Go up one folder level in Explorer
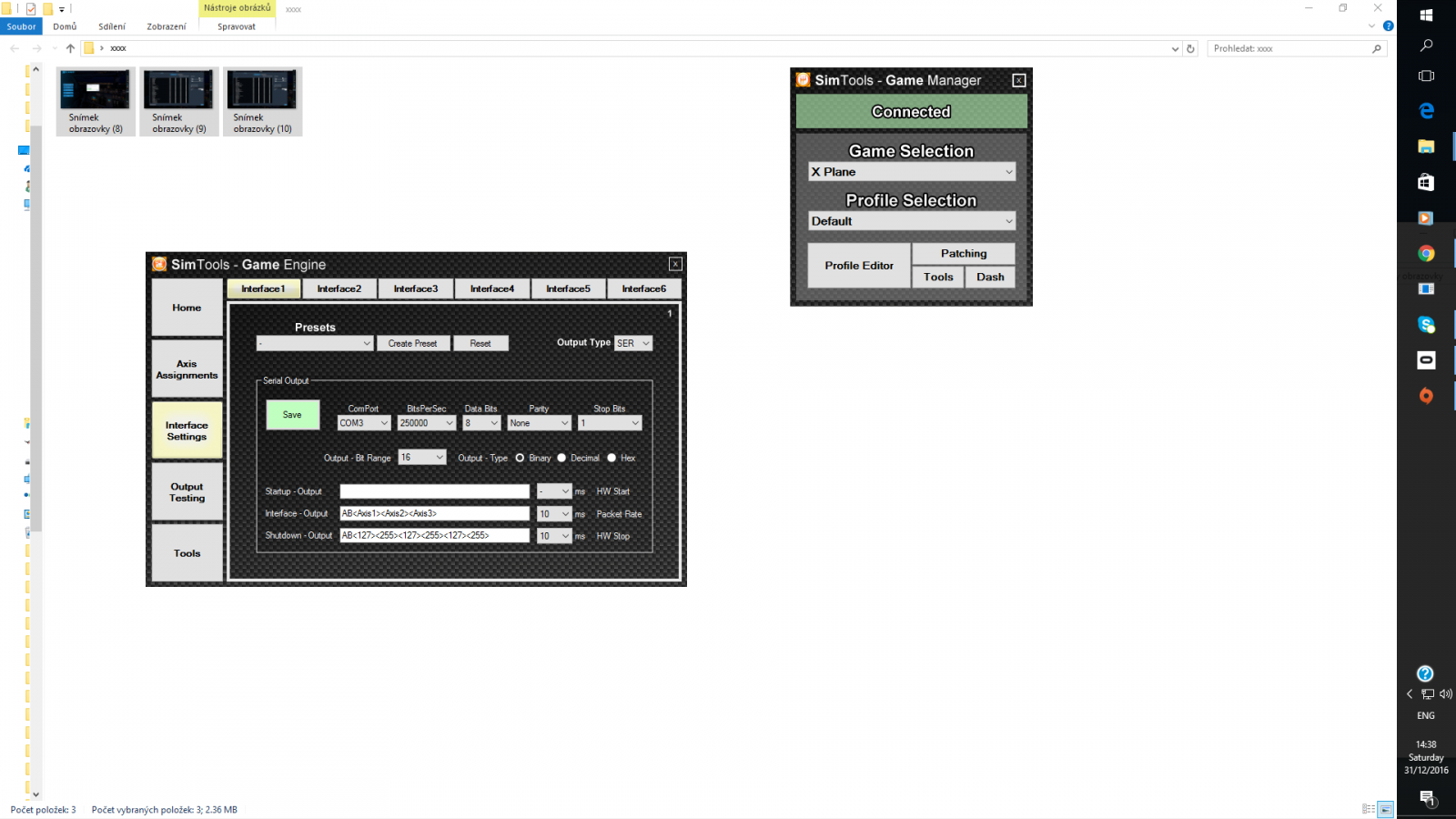Screen dimensions: 1456x819 click(70, 48)
